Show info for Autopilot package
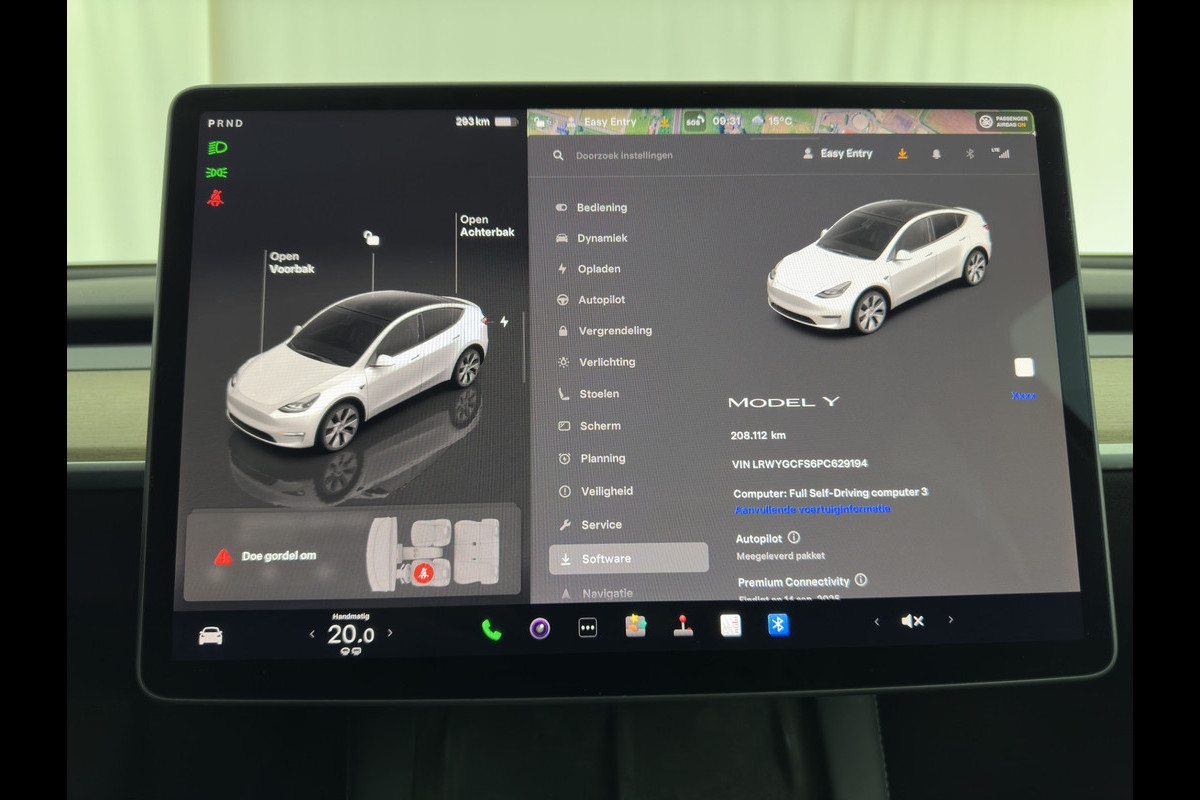 click(x=794, y=537)
